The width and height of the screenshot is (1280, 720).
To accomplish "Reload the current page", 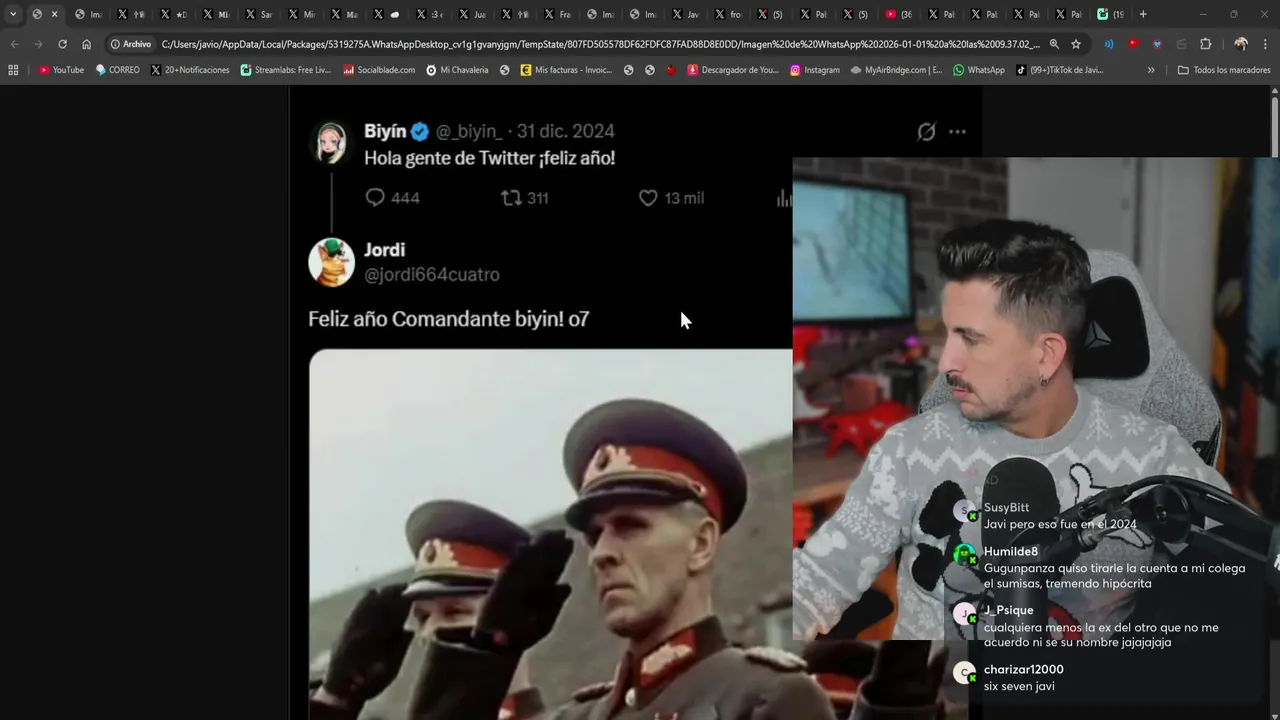I will (x=62, y=44).
